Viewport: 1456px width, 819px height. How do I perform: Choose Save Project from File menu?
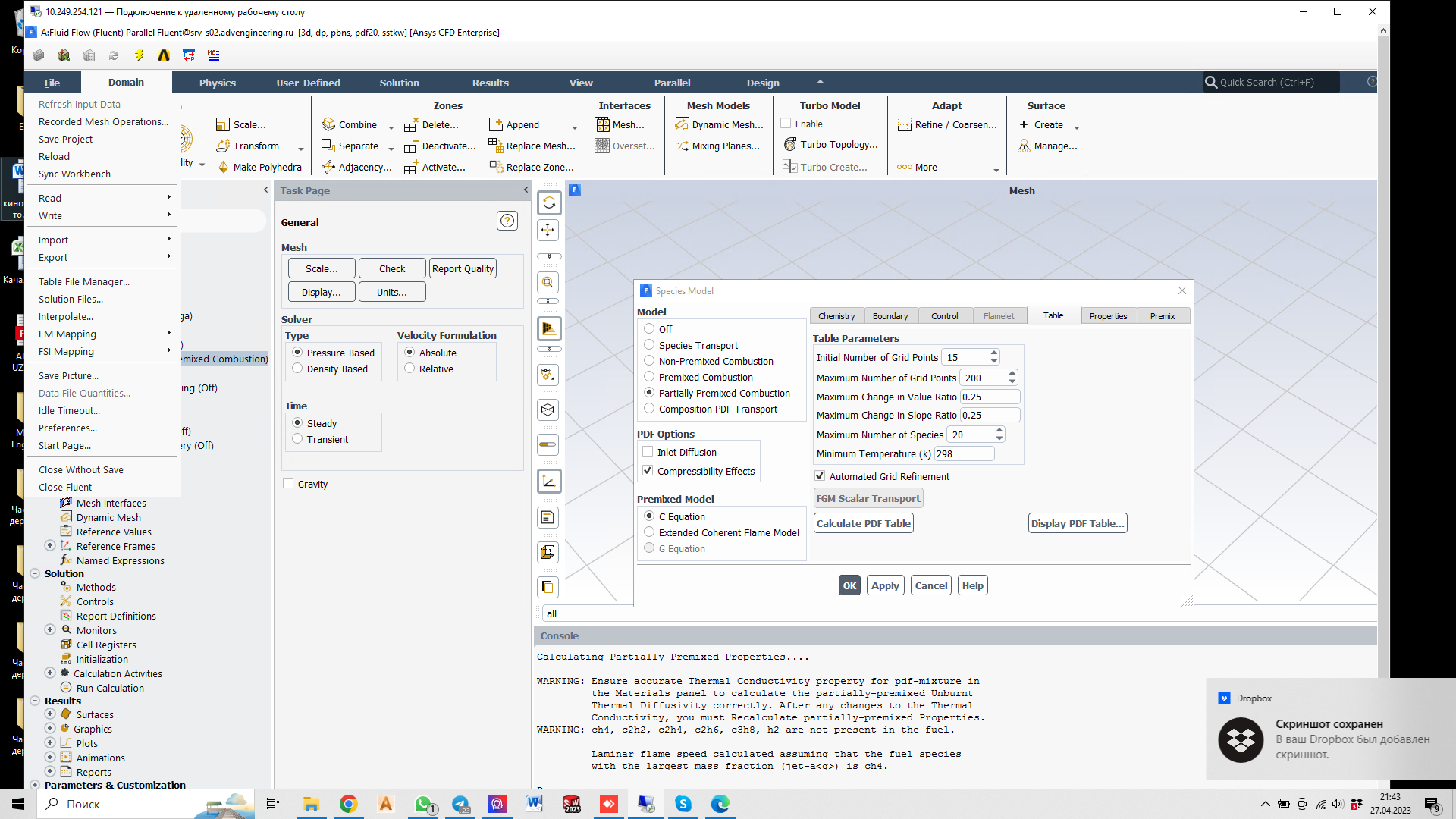pyautogui.click(x=65, y=139)
